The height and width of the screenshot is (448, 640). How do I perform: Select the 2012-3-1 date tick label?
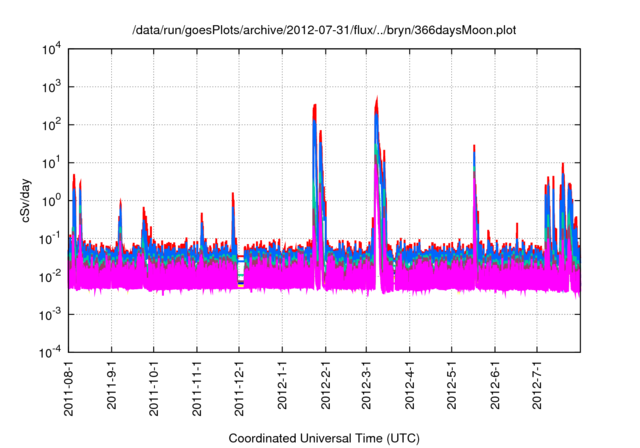[x=366, y=389]
